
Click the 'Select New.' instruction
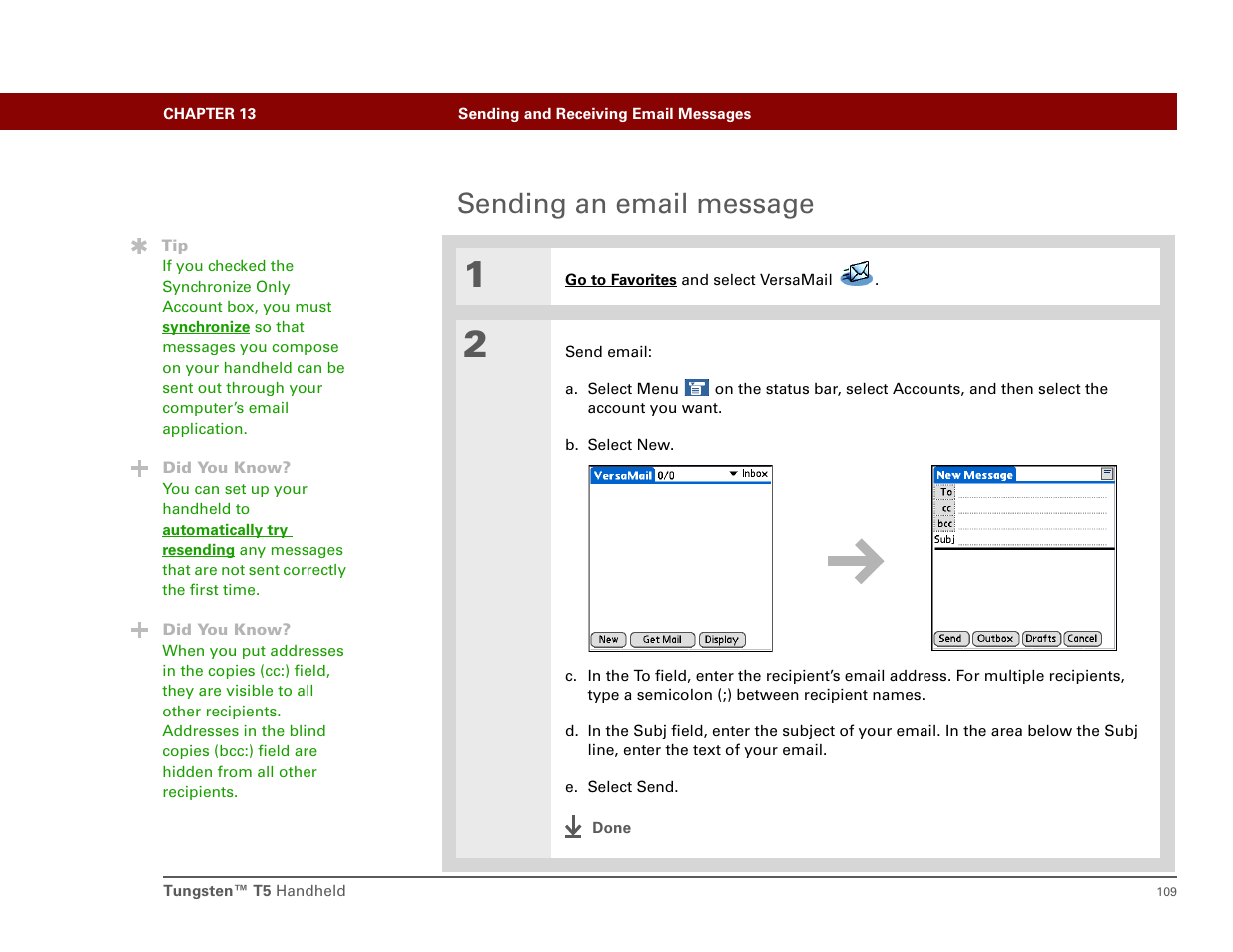click(630, 445)
